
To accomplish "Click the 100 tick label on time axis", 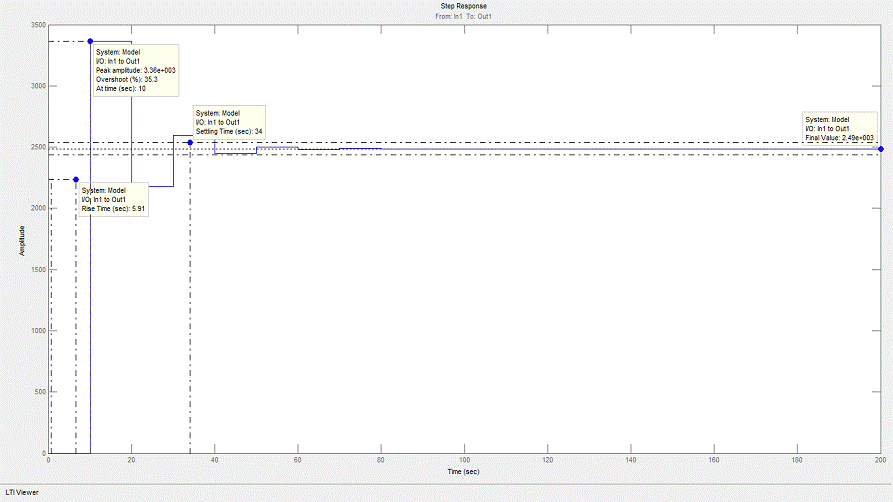I will pyautogui.click(x=464, y=460).
